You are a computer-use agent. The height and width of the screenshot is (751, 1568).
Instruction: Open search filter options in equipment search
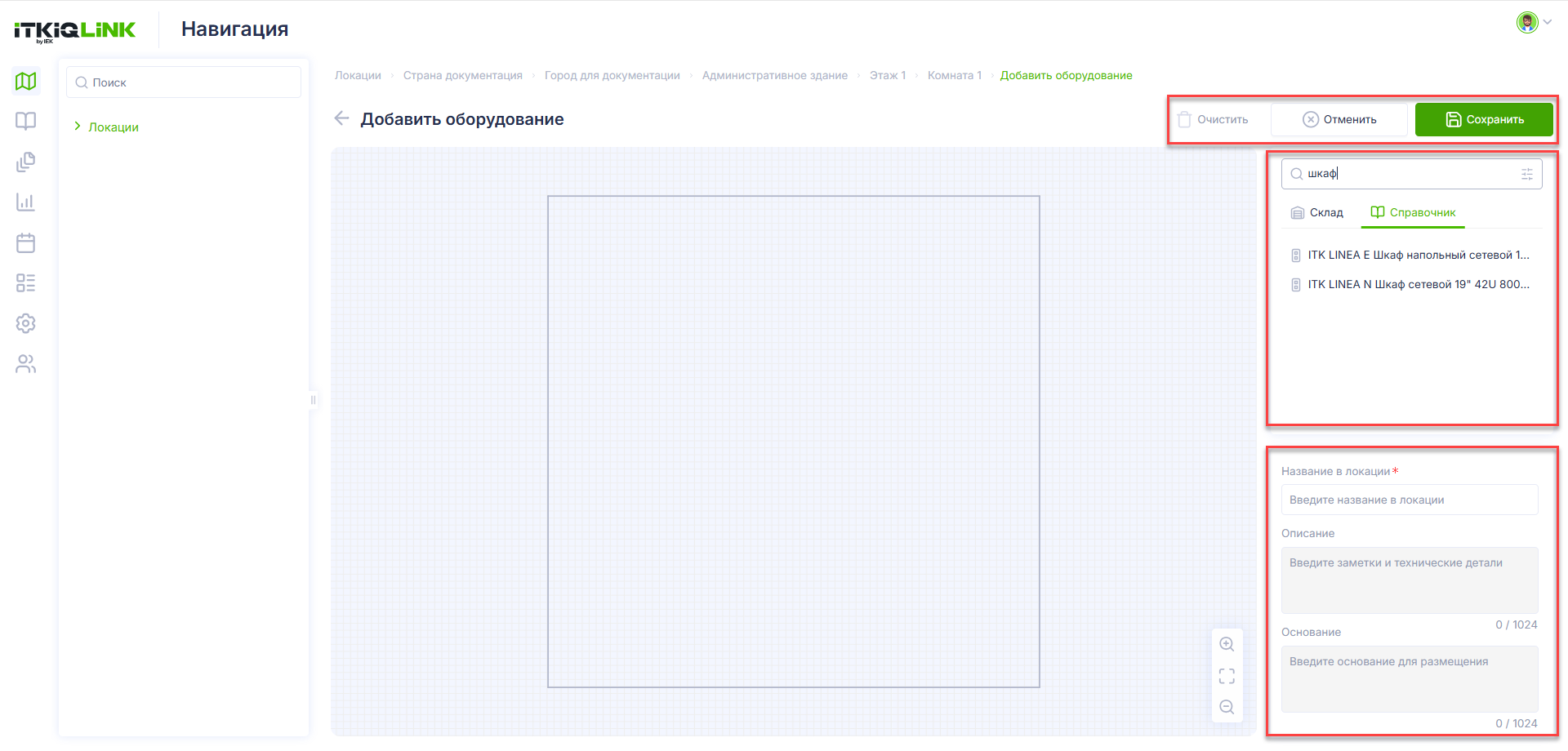(1527, 174)
